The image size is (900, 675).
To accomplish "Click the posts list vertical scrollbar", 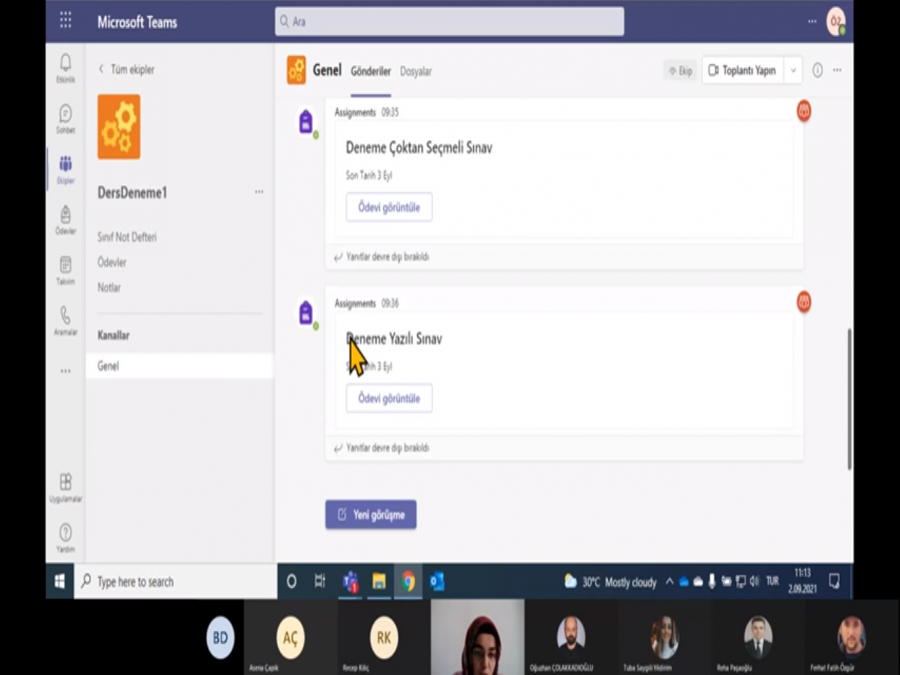I will pyautogui.click(x=849, y=399).
